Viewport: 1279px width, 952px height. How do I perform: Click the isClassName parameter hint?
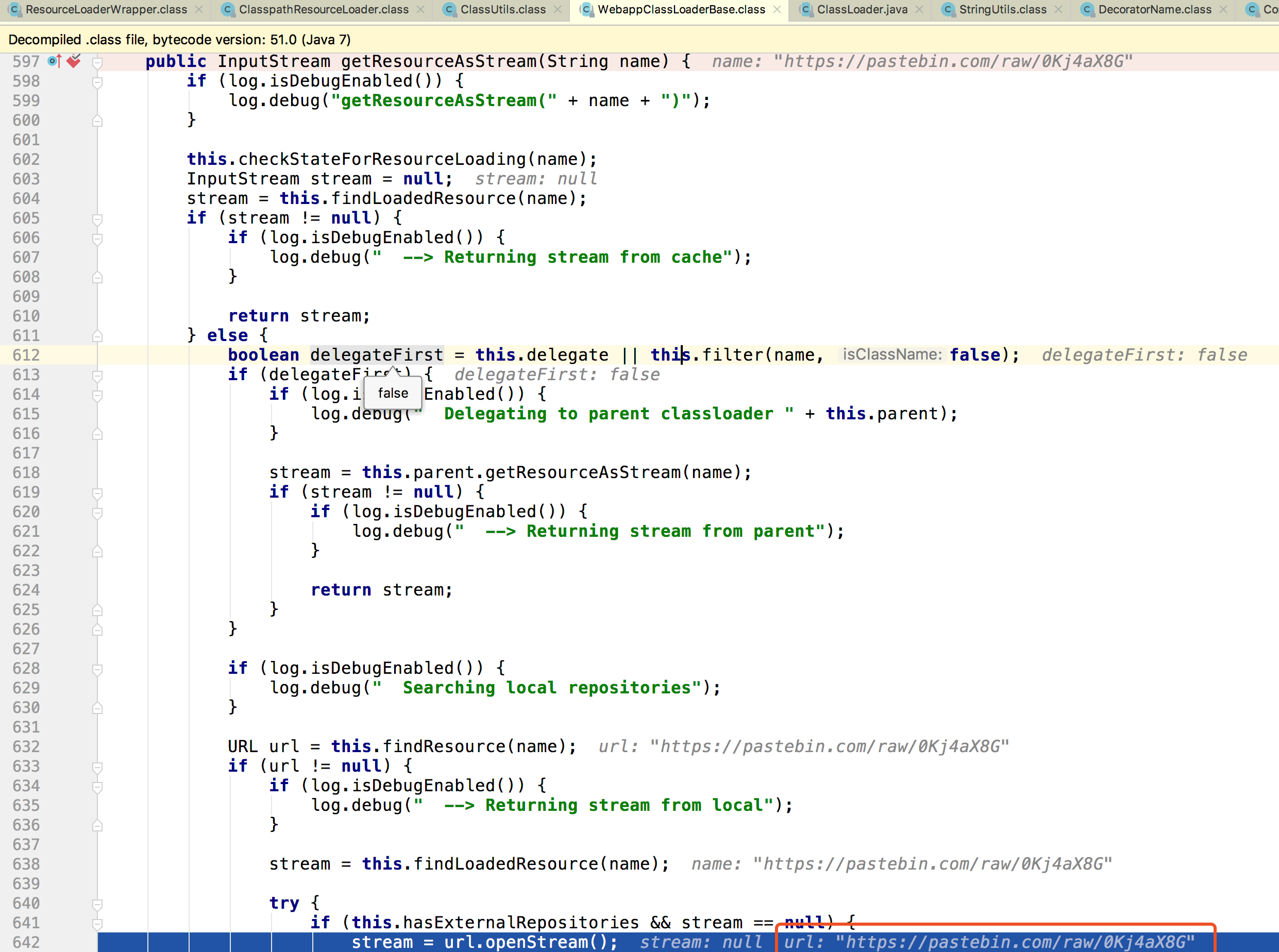click(891, 354)
